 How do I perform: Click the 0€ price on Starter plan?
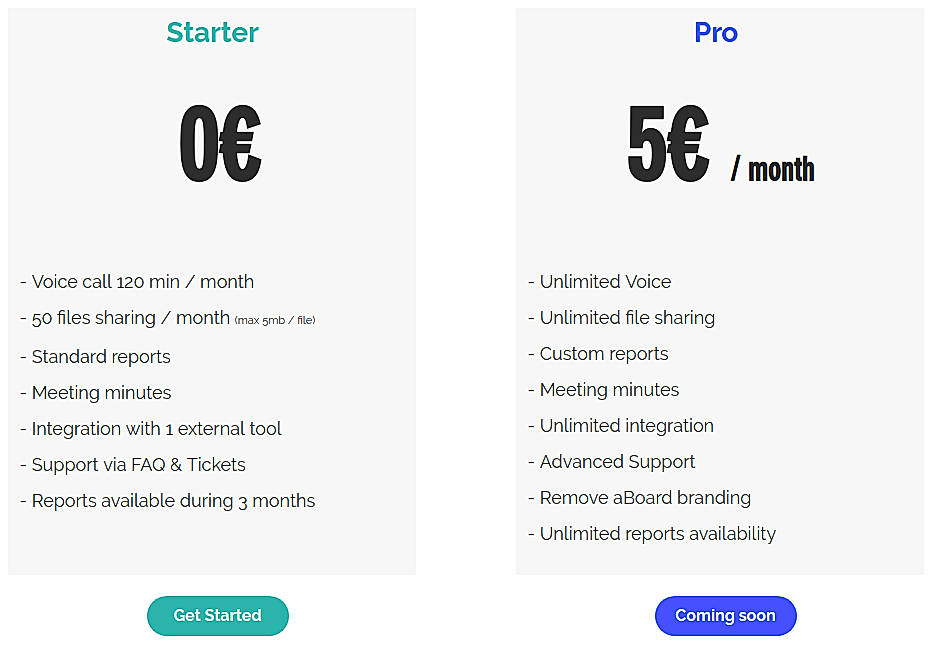[x=220, y=142]
